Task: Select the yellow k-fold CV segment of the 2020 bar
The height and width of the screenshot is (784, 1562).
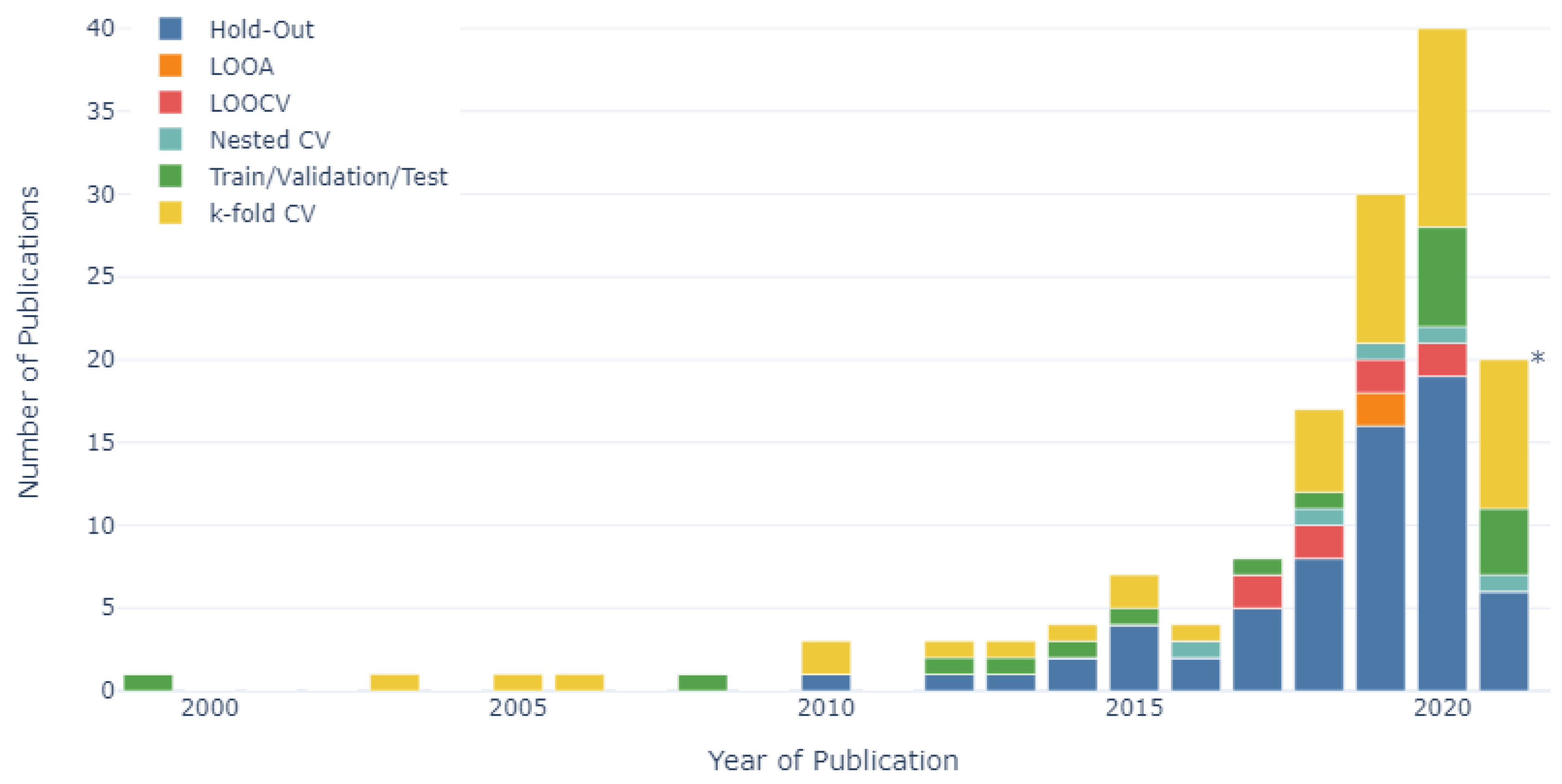Action: tap(1442, 128)
